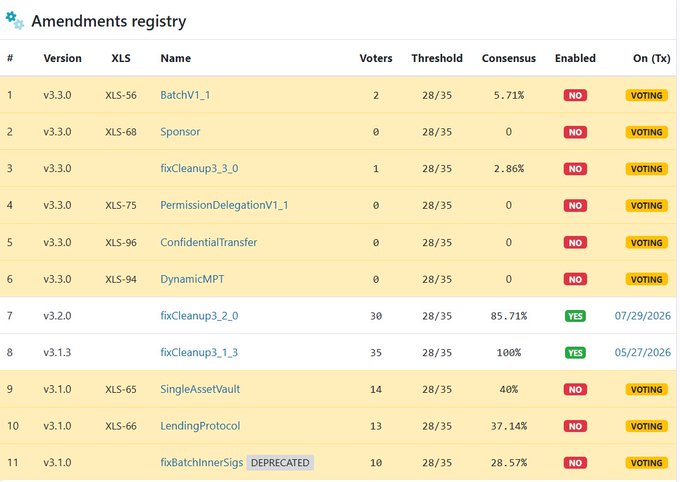Click the gears icon beside Amendments registry
Screen dimensions: 680x482
[x=14, y=20]
